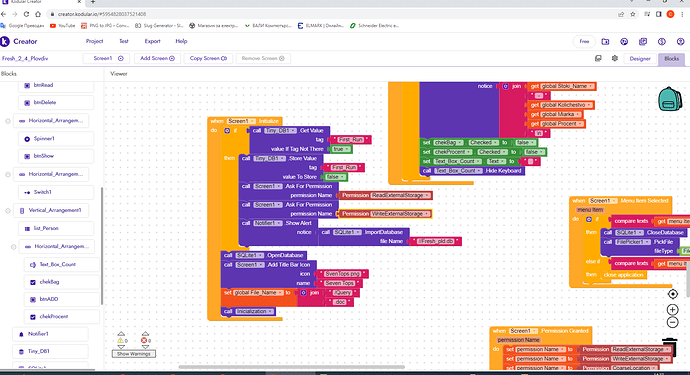Zoom in with the plus icon

672,310
